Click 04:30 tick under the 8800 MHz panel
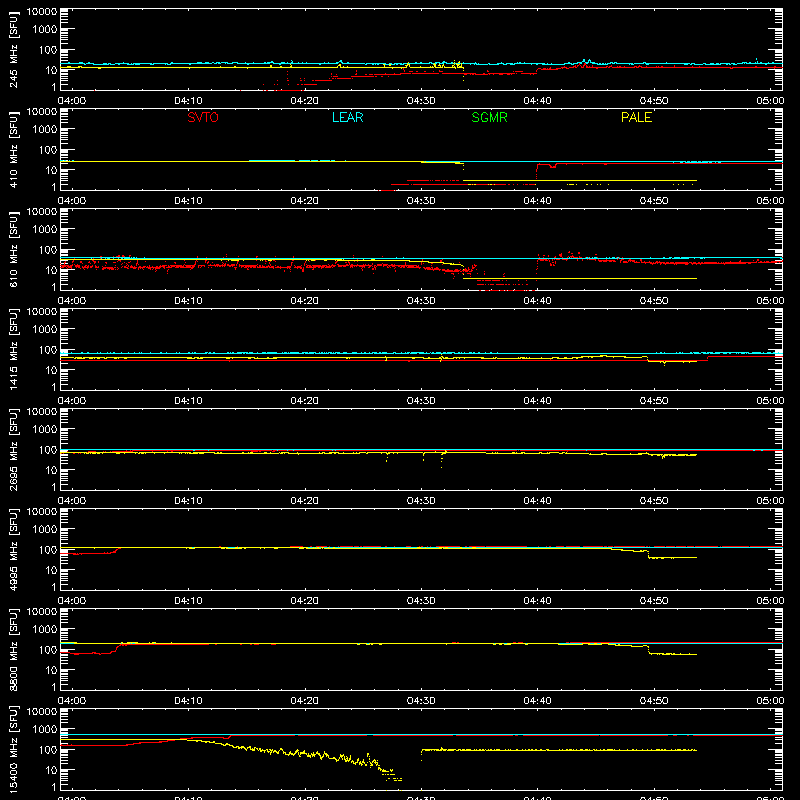The height and width of the screenshot is (800, 800). point(421,701)
